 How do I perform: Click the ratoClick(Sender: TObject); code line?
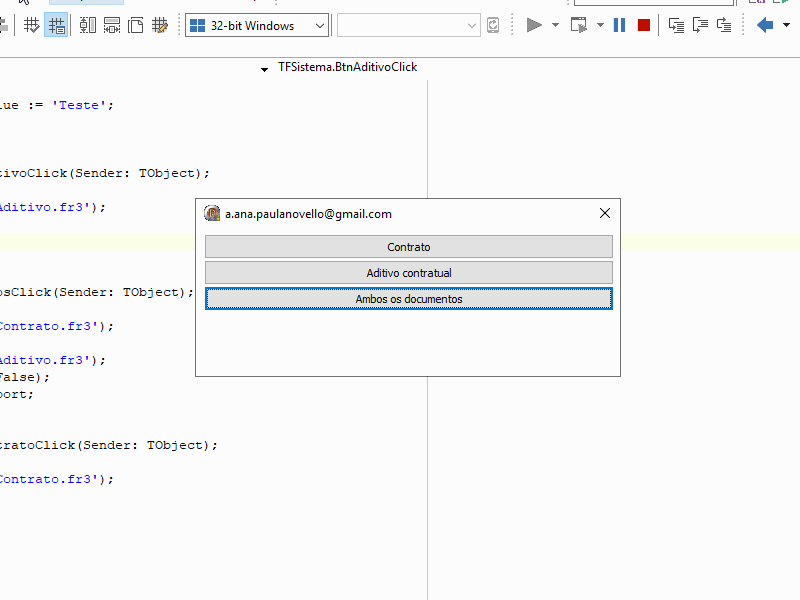(x=108, y=445)
